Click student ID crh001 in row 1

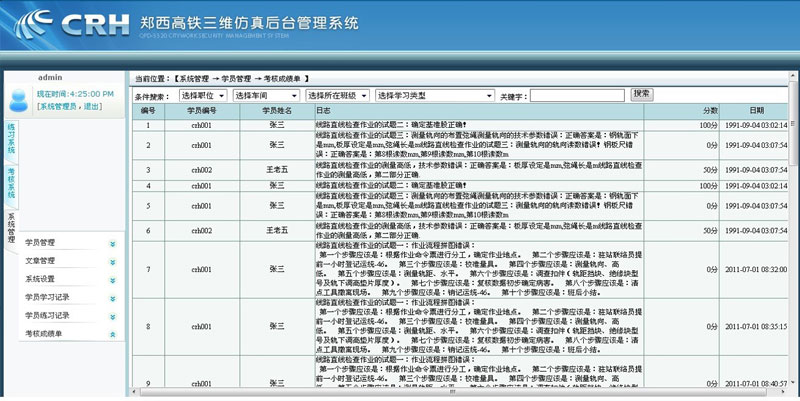[x=202, y=126]
